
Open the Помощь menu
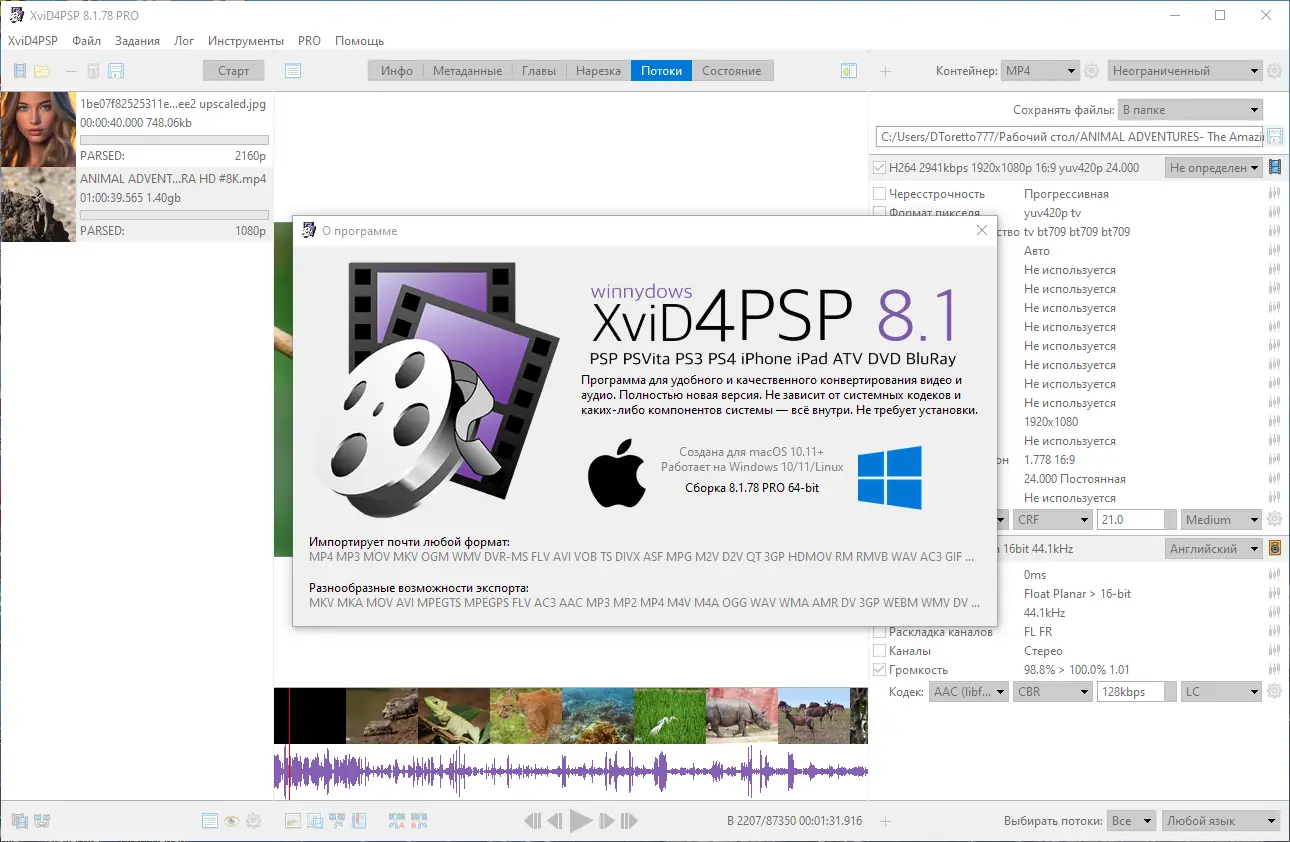click(x=359, y=41)
